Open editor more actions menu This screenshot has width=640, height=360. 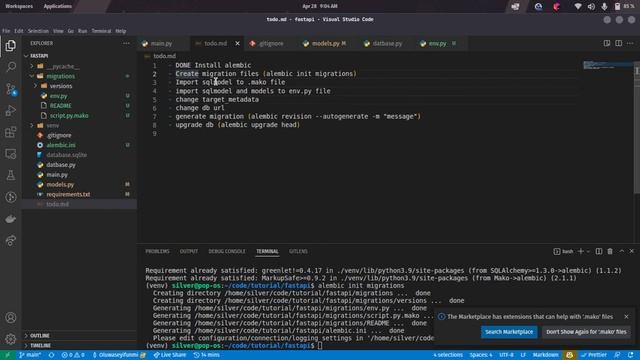(x=630, y=43)
